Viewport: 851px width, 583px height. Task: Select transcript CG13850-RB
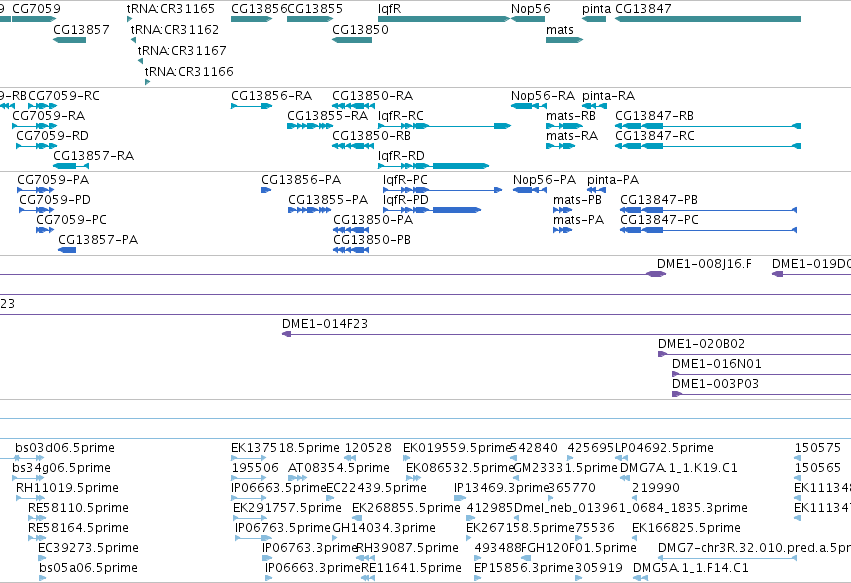coord(371,136)
